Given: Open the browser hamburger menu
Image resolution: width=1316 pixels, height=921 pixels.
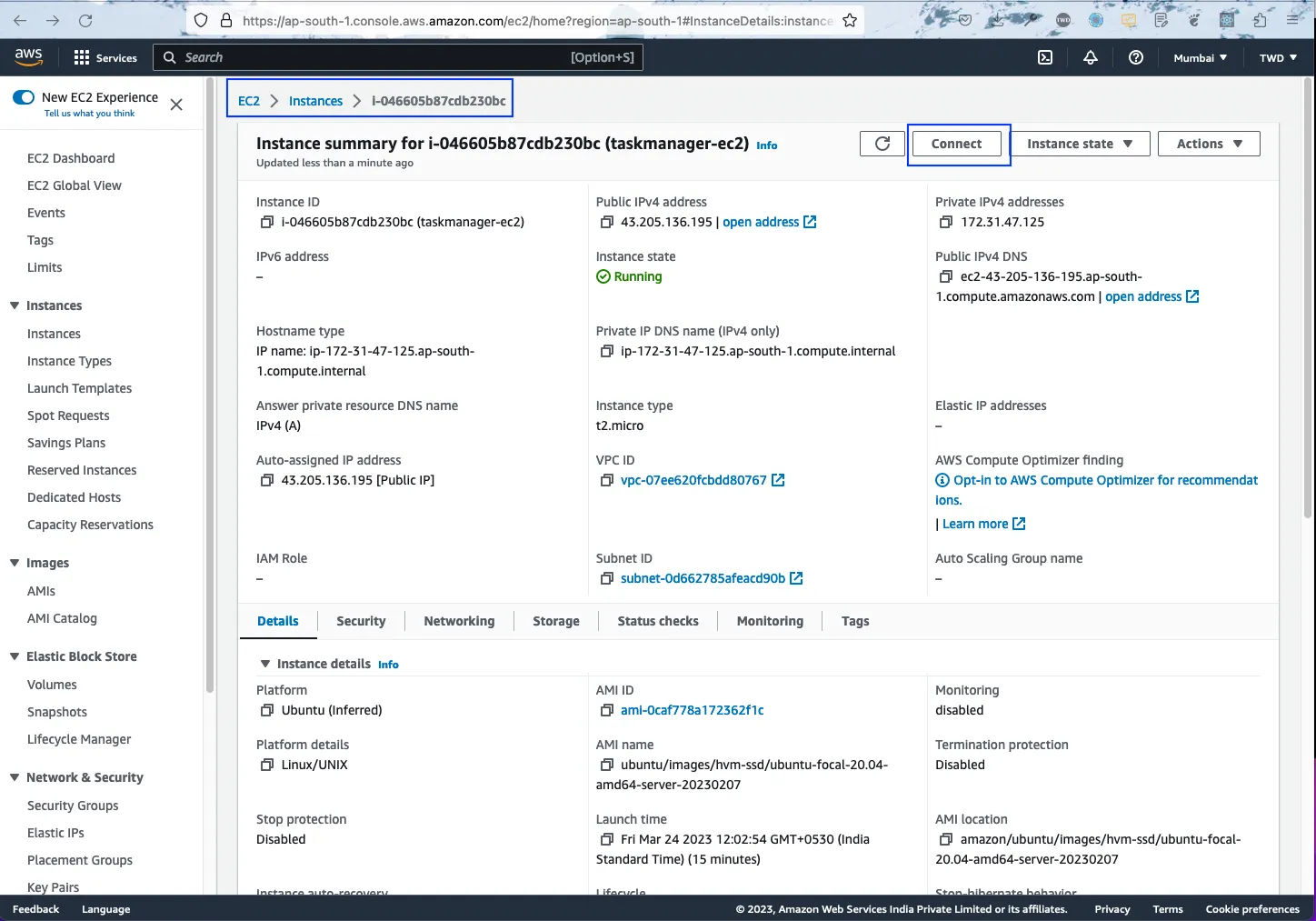Looking at the screenshot, I should tap(1293, 19).
